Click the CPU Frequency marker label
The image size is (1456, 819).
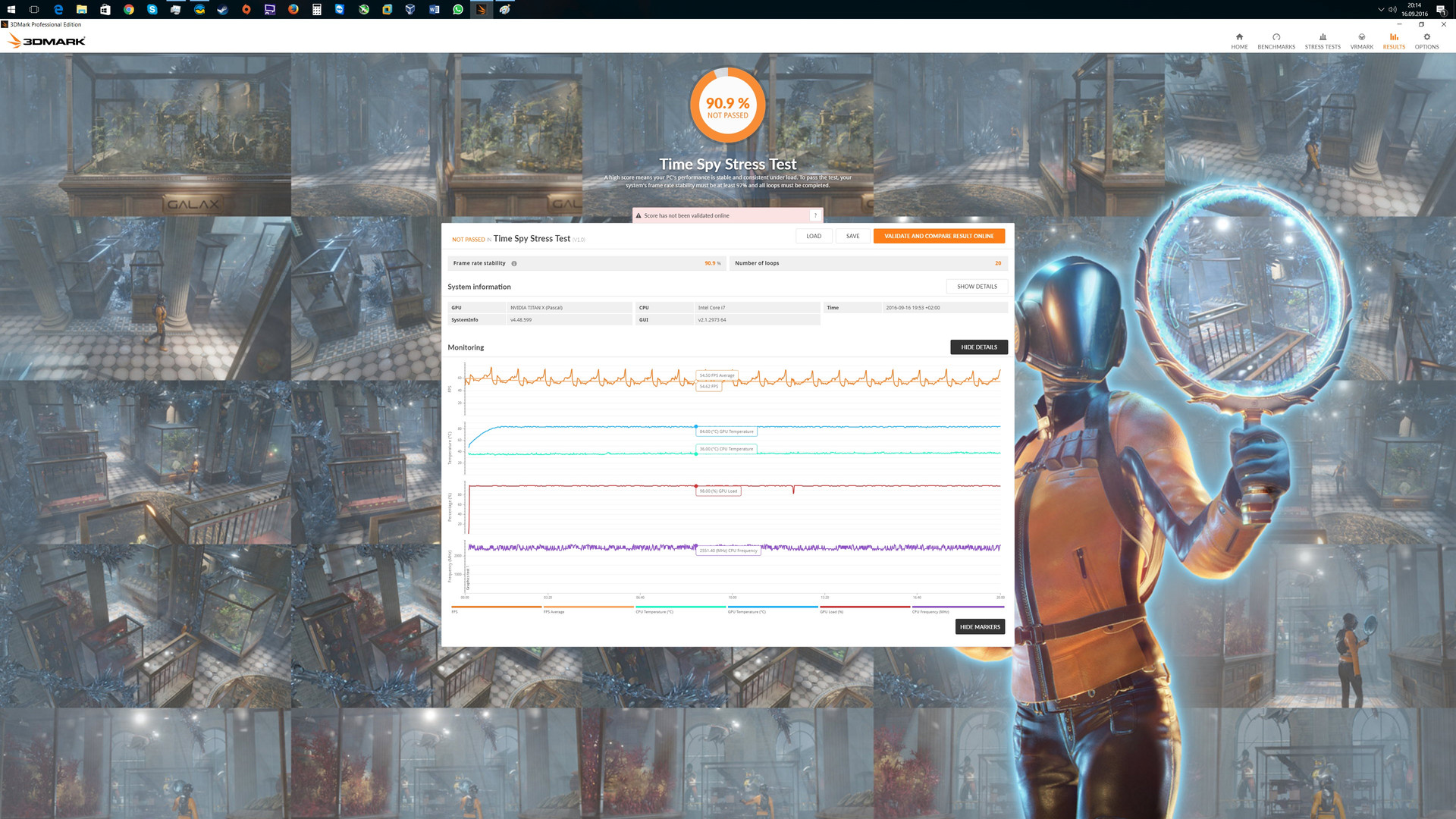coord(728,551)
